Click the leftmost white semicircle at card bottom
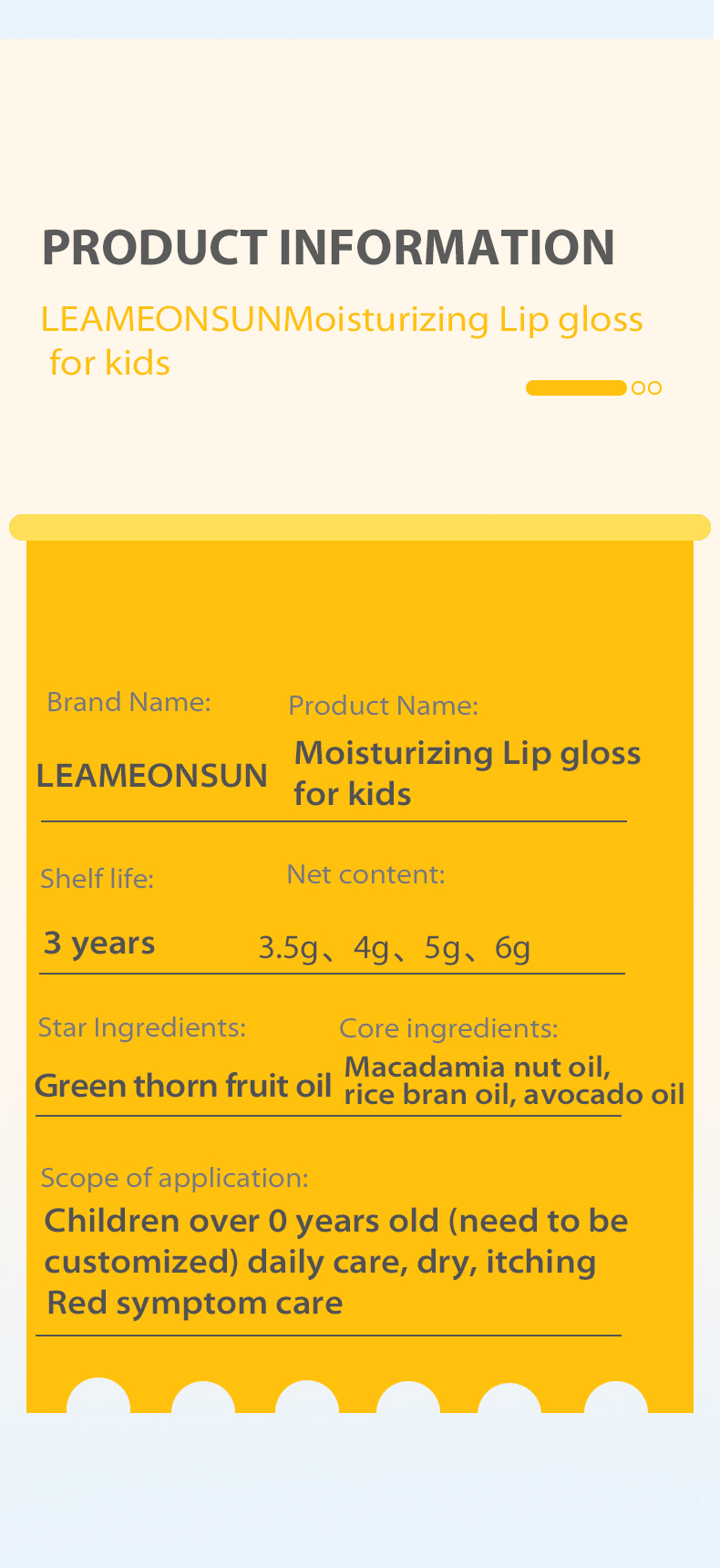The height and width of the screenshot is (1568, 720). tap(98, 1397)
